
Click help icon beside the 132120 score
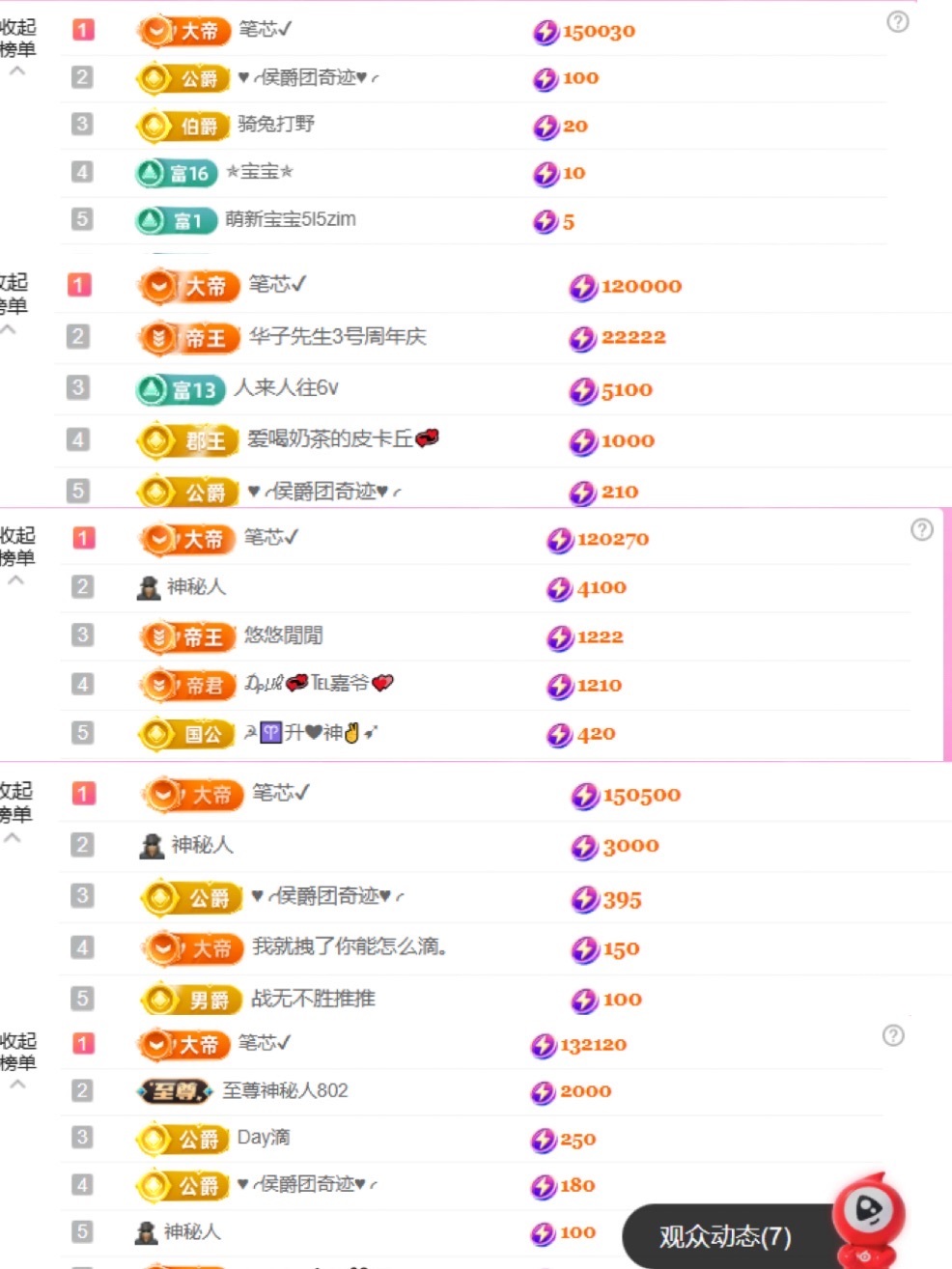[x=893, y=1035]
